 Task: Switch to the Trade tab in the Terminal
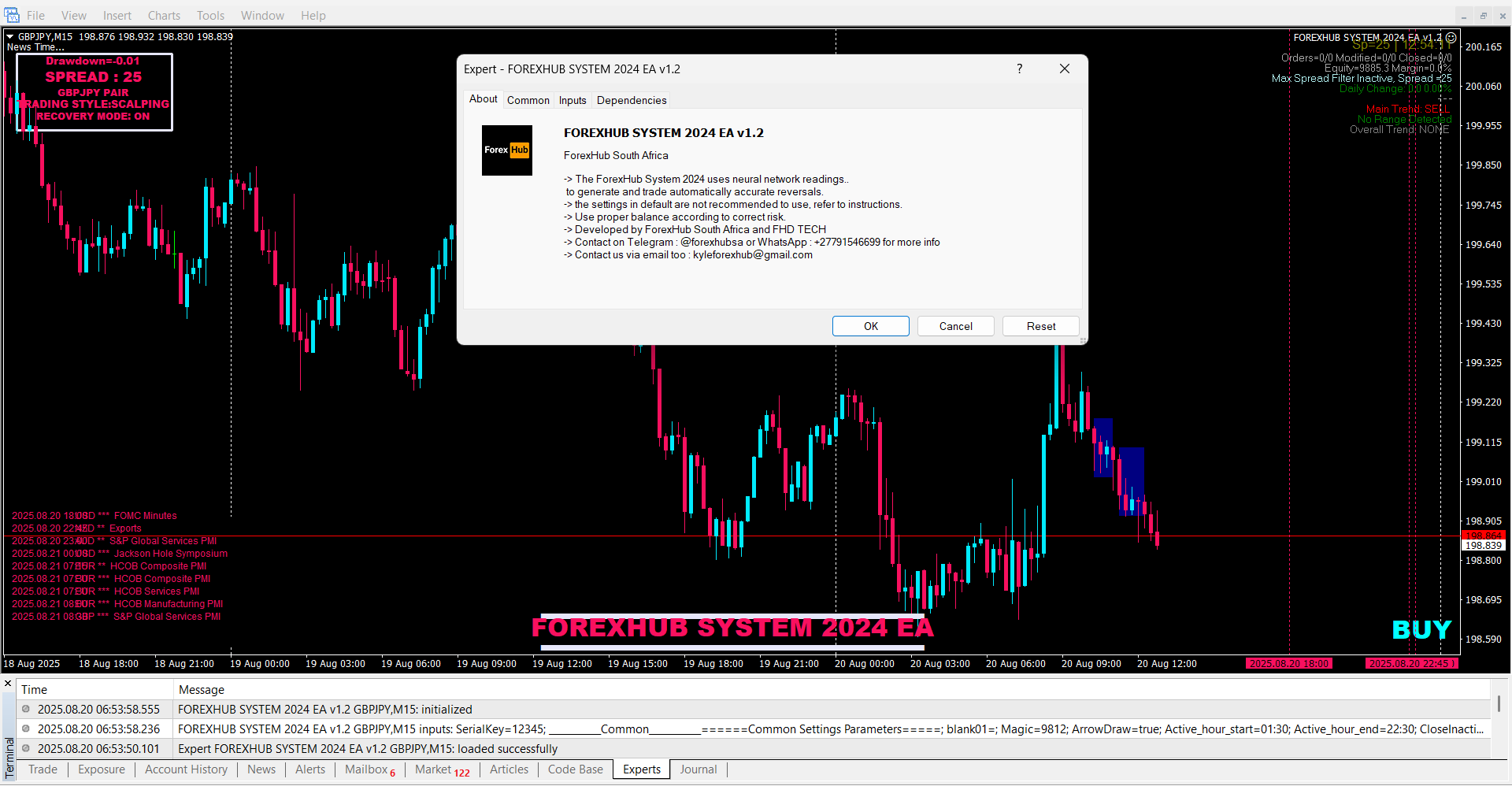pos(43,769)
